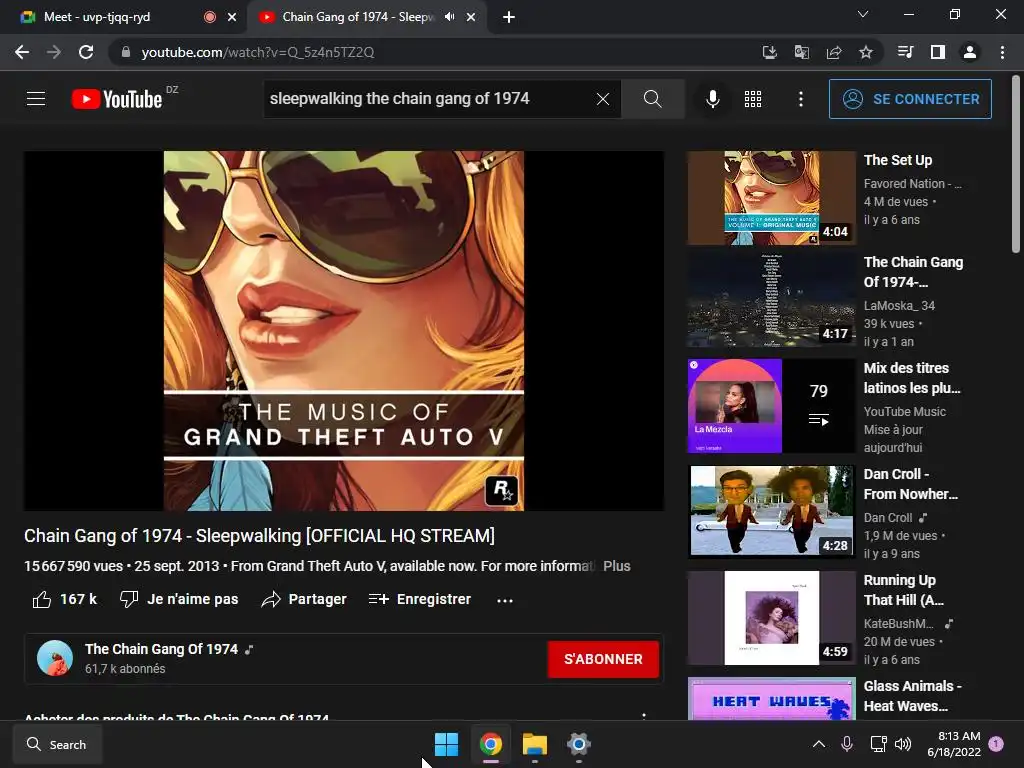Clear the search box text with X

click(x=603, y=99)
